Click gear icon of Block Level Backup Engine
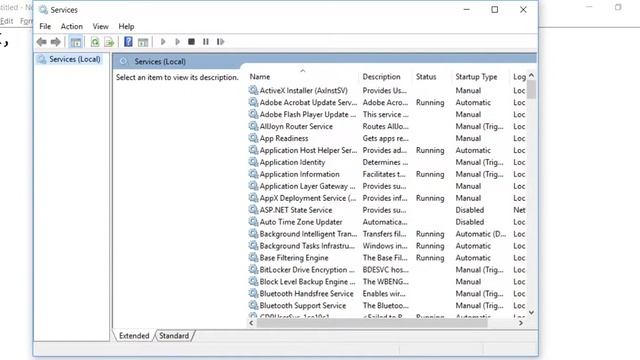The height and width of the screenshot is (360, 640). click(x=253, y=281)
